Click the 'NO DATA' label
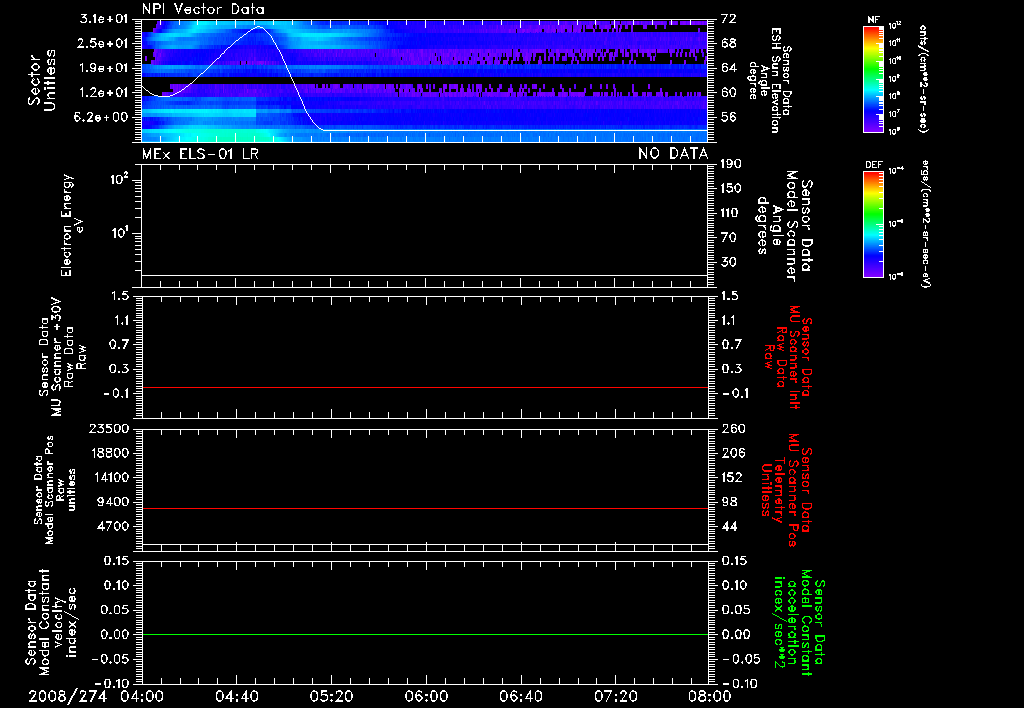This screenshot has height=708, width=1024. pyautogui.click(x=673, y=153)
